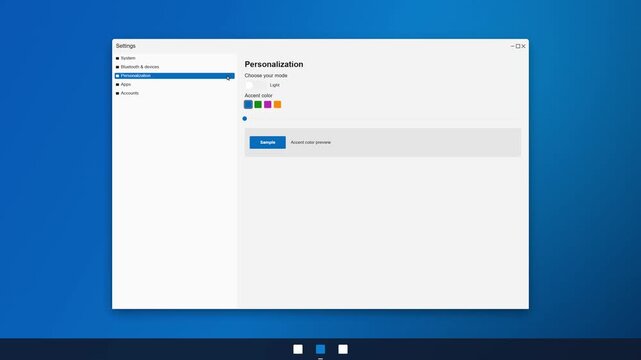
Task: Select the Personalization category
Action: 175,76
